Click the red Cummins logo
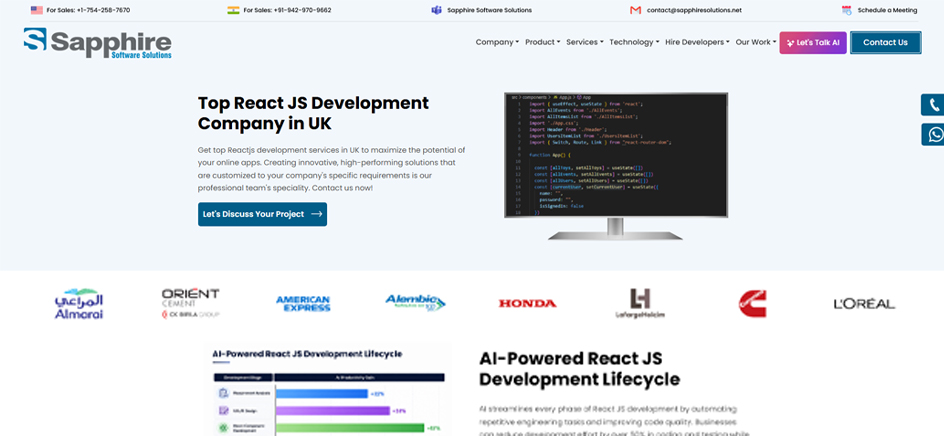 click(x=753, y=304)
